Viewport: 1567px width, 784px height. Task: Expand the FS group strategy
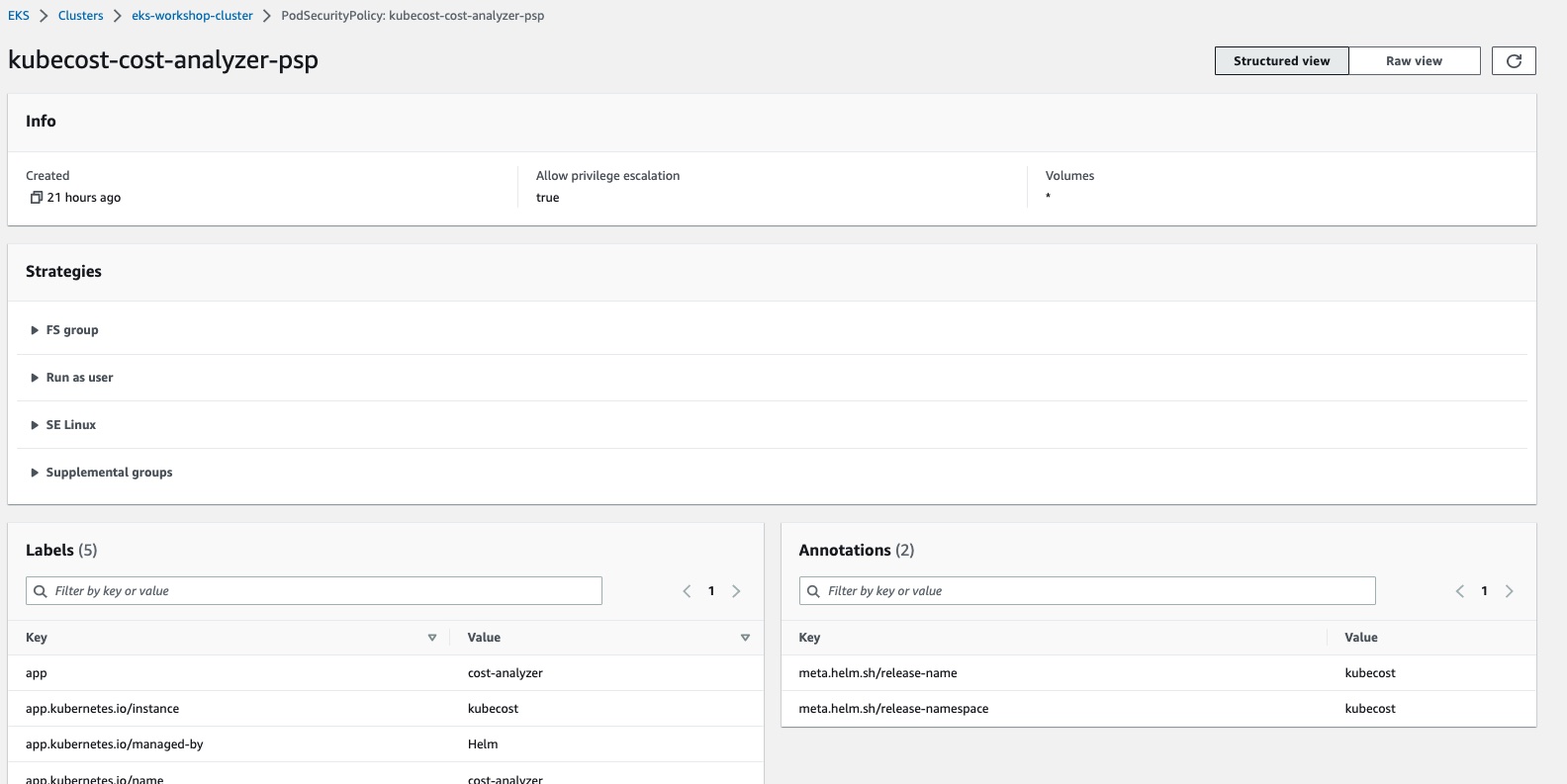click(64, 330)
